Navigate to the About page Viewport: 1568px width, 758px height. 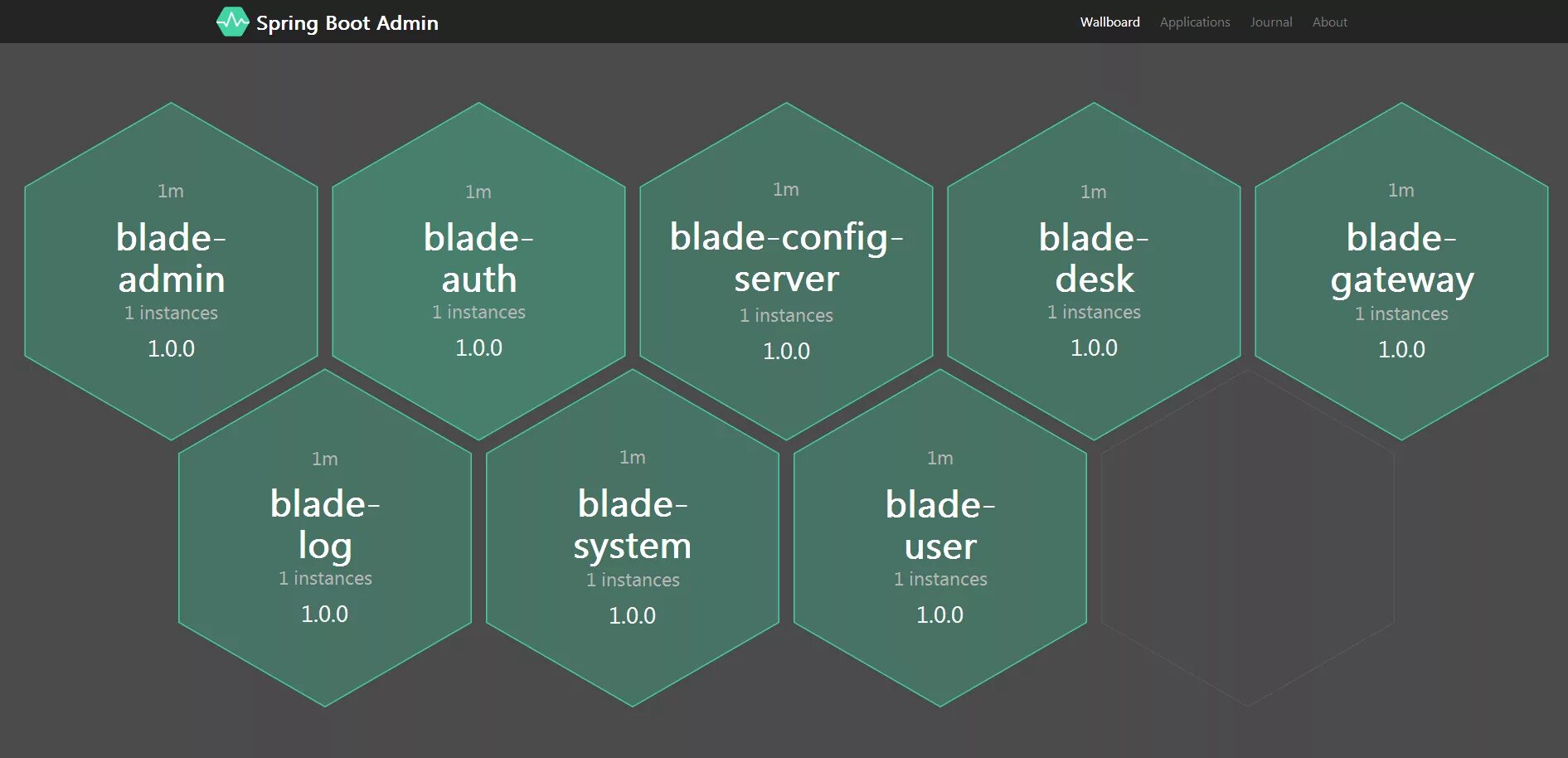point(1329,22)
